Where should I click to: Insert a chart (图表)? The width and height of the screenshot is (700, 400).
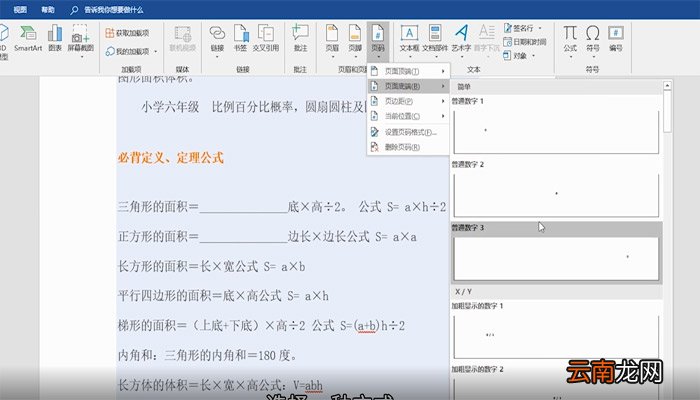click(55, 38)
